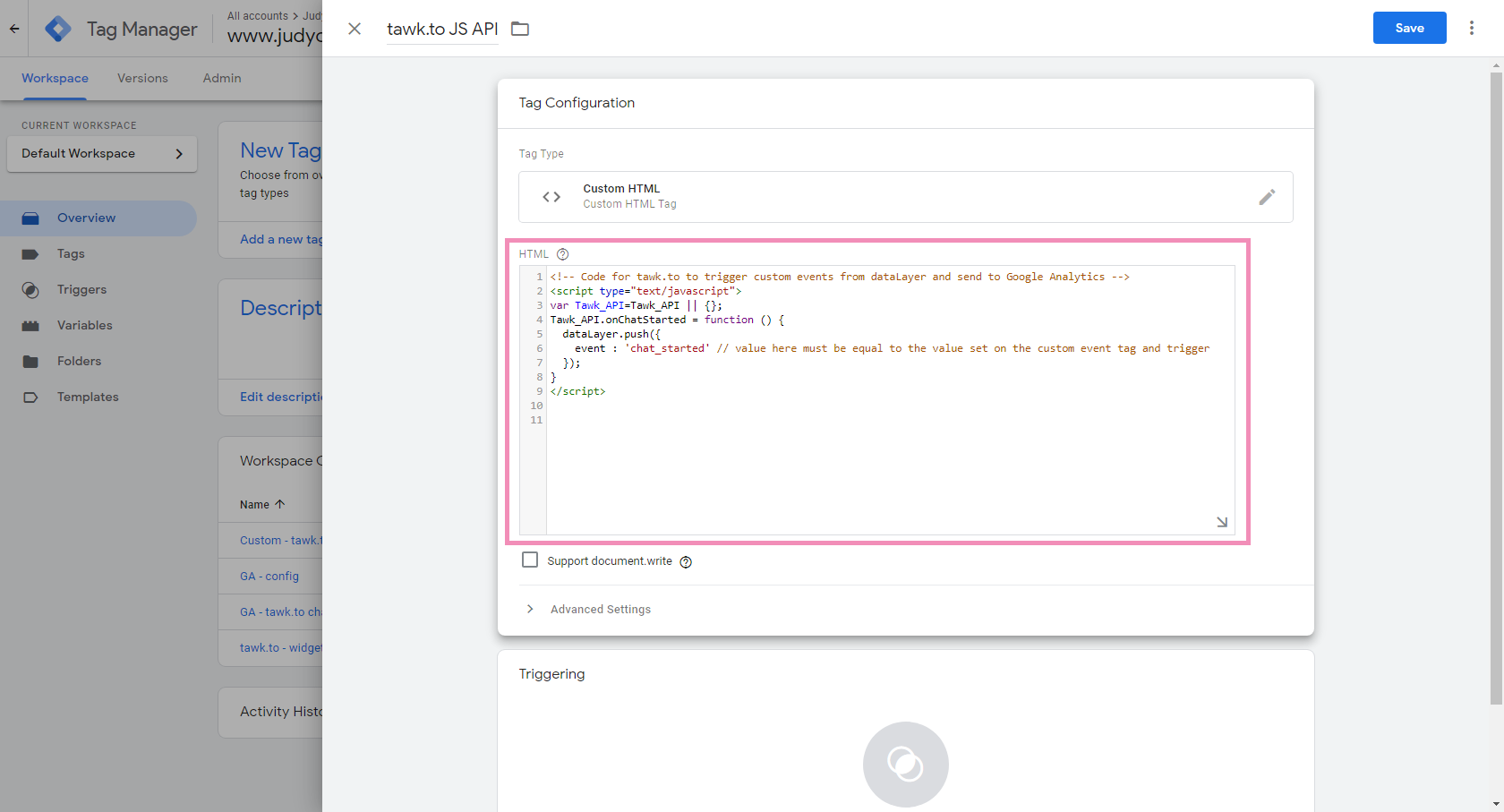The height and width of the screenshot is (812, 1504).
Task: Click the Custom HTML code icon
Action: coord(551,197)
